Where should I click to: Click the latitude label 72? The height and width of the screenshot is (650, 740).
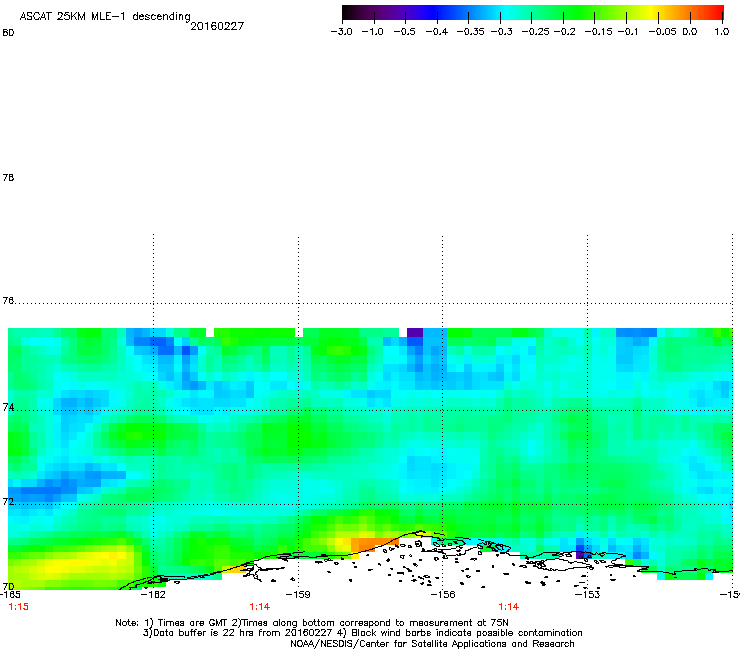click(x=8, y=501)
